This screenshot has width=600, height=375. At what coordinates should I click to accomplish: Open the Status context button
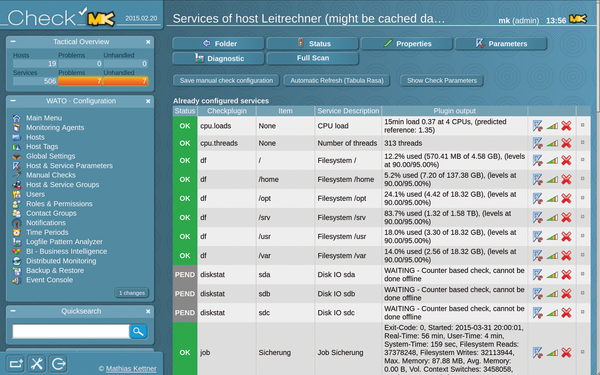[312, 44]
